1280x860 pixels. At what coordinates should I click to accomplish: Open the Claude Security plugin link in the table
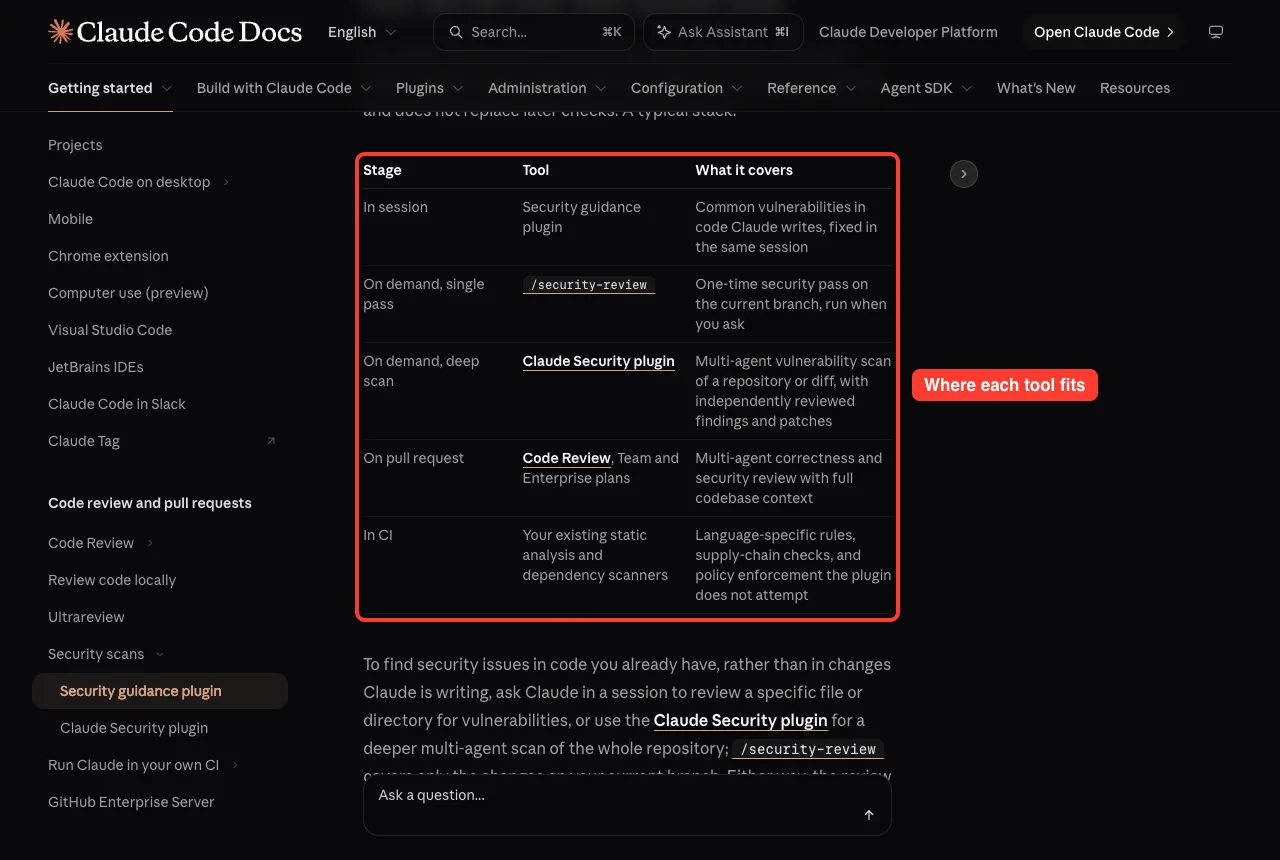click(598, 361)
